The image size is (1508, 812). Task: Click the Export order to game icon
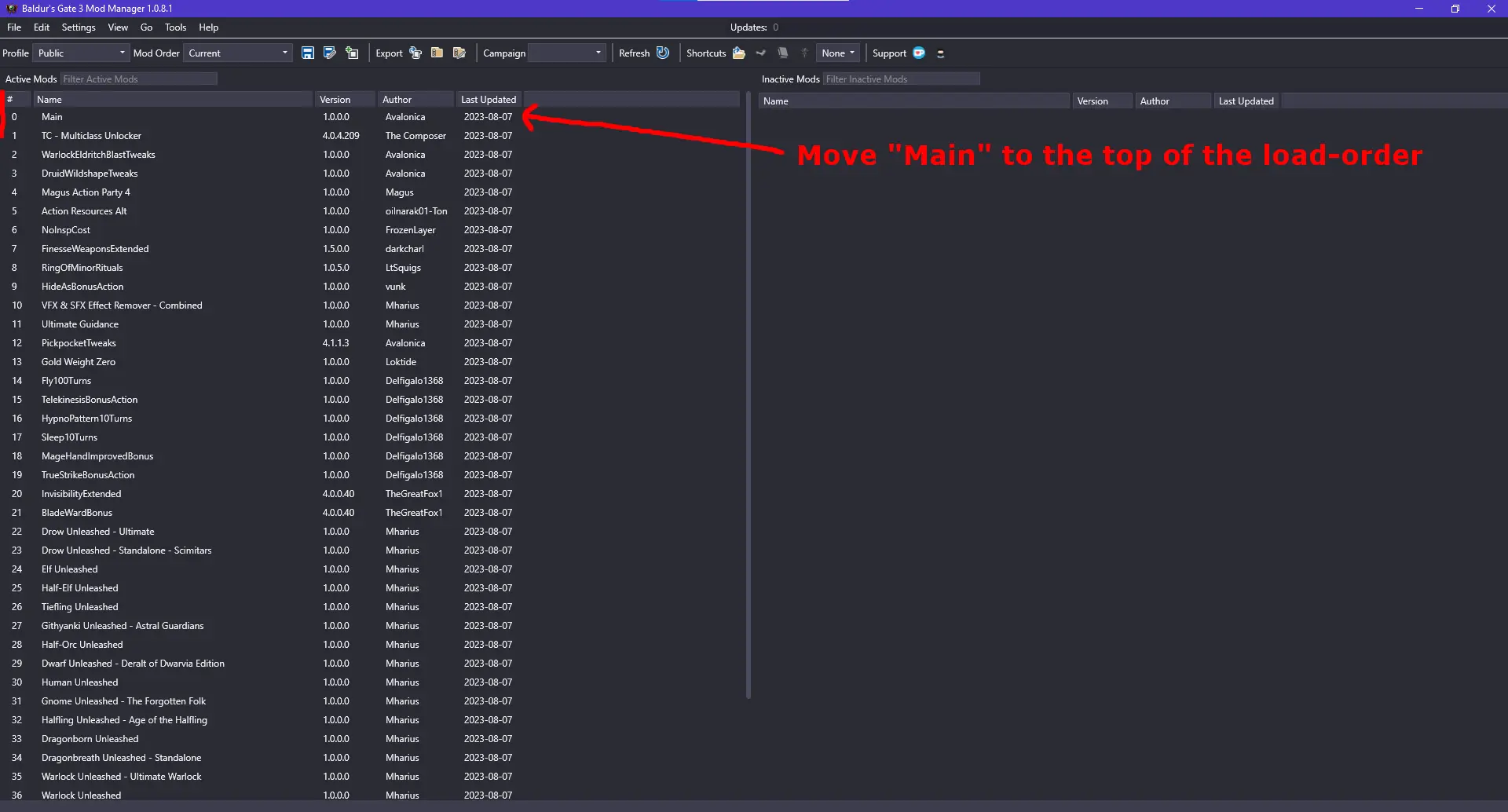point(415,53)
